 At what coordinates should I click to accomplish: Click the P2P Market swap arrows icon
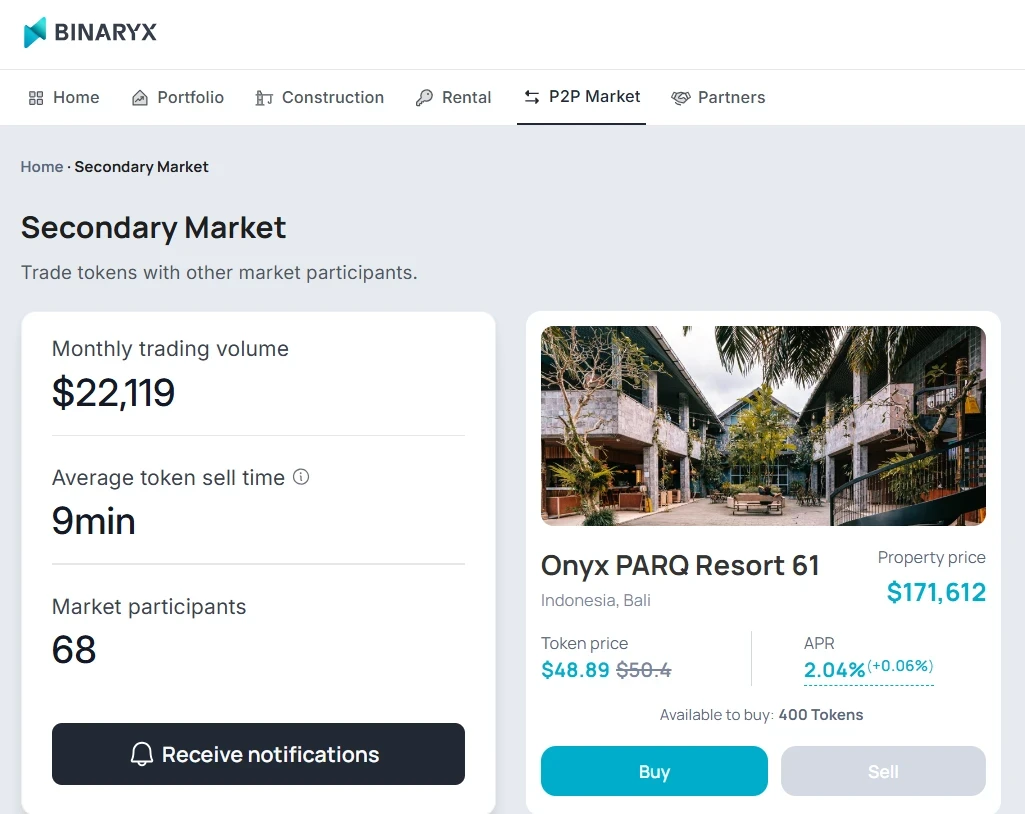pyautogui.click(x=532, y=97)
